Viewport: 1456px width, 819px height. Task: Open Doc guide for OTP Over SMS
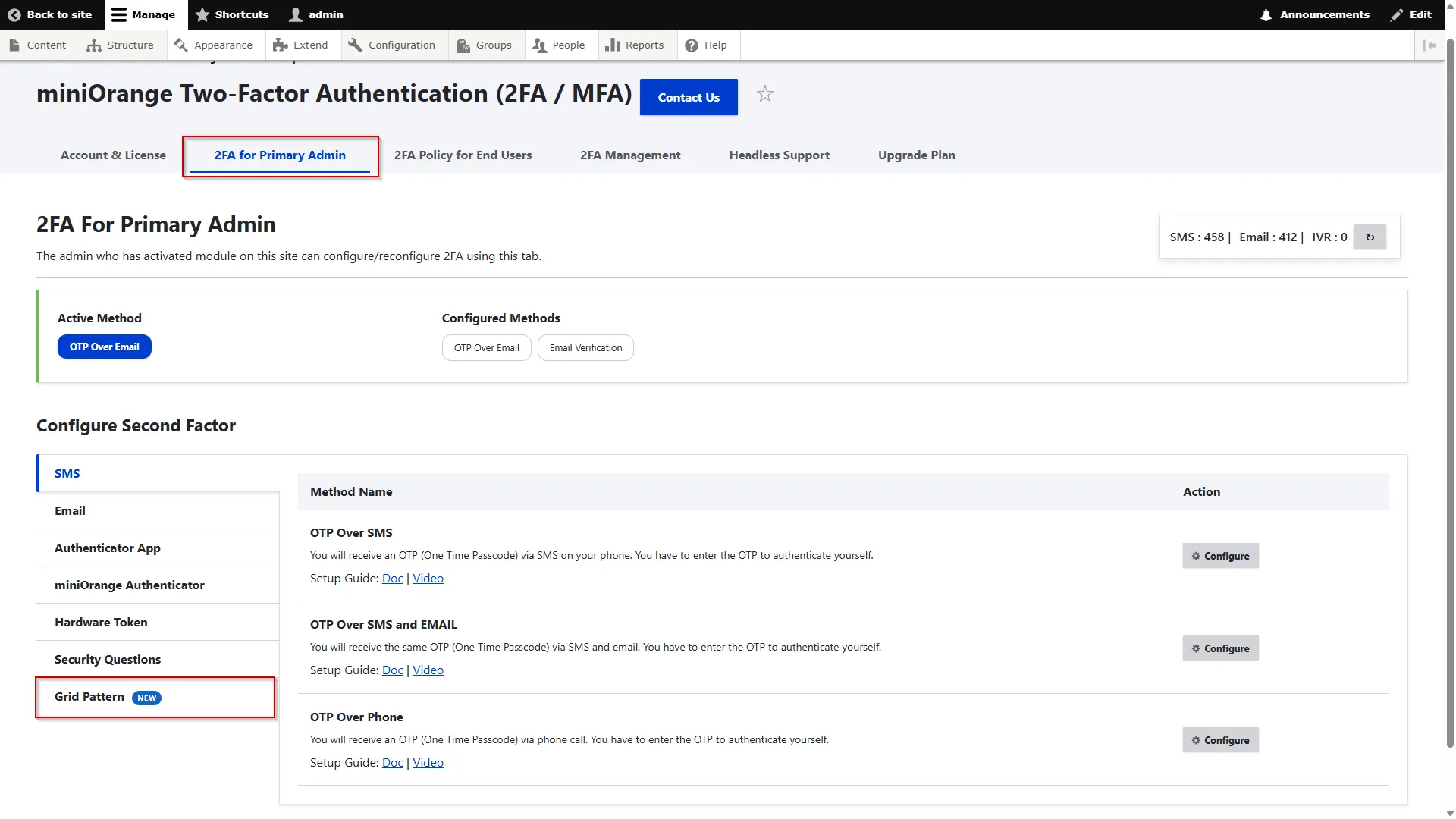click(392, 578)
